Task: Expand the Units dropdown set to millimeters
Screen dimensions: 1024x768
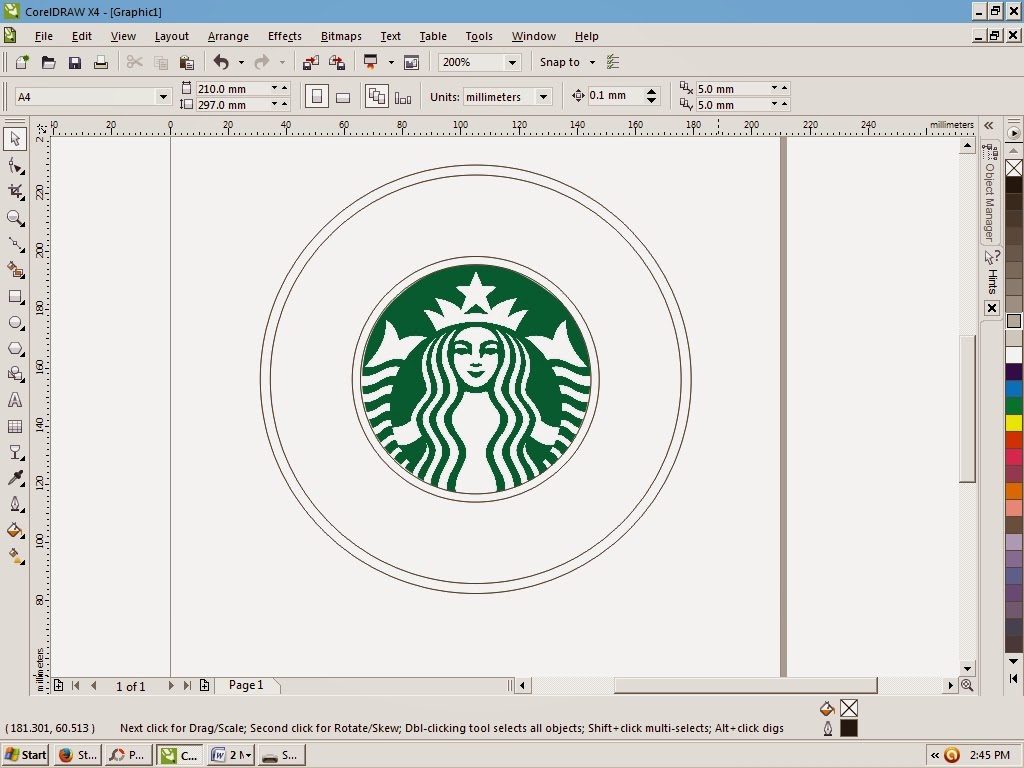Action: [541, 96]
